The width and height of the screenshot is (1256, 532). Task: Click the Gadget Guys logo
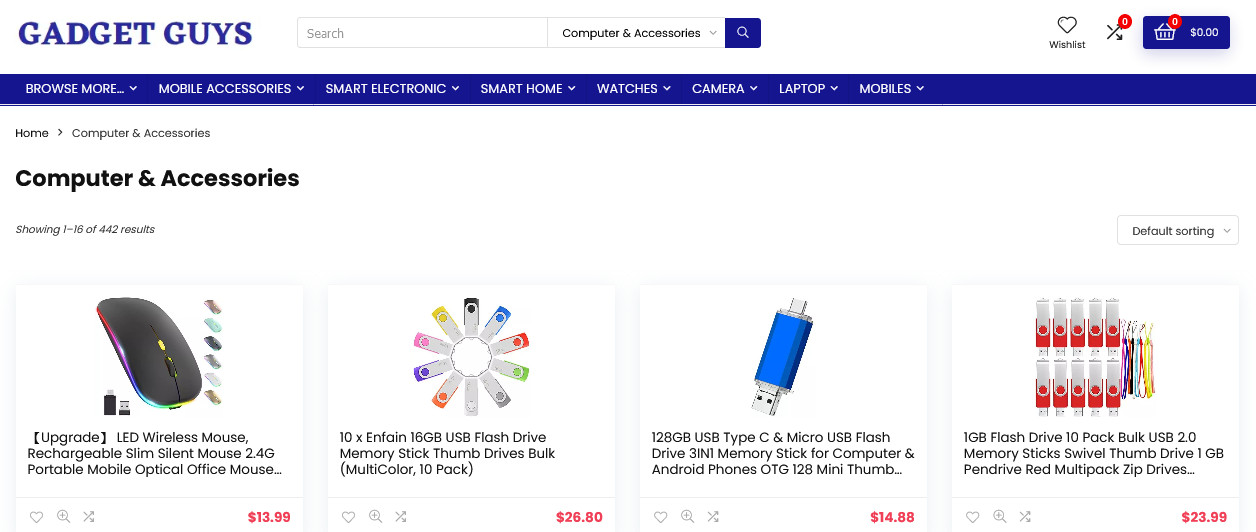point(135,33)
